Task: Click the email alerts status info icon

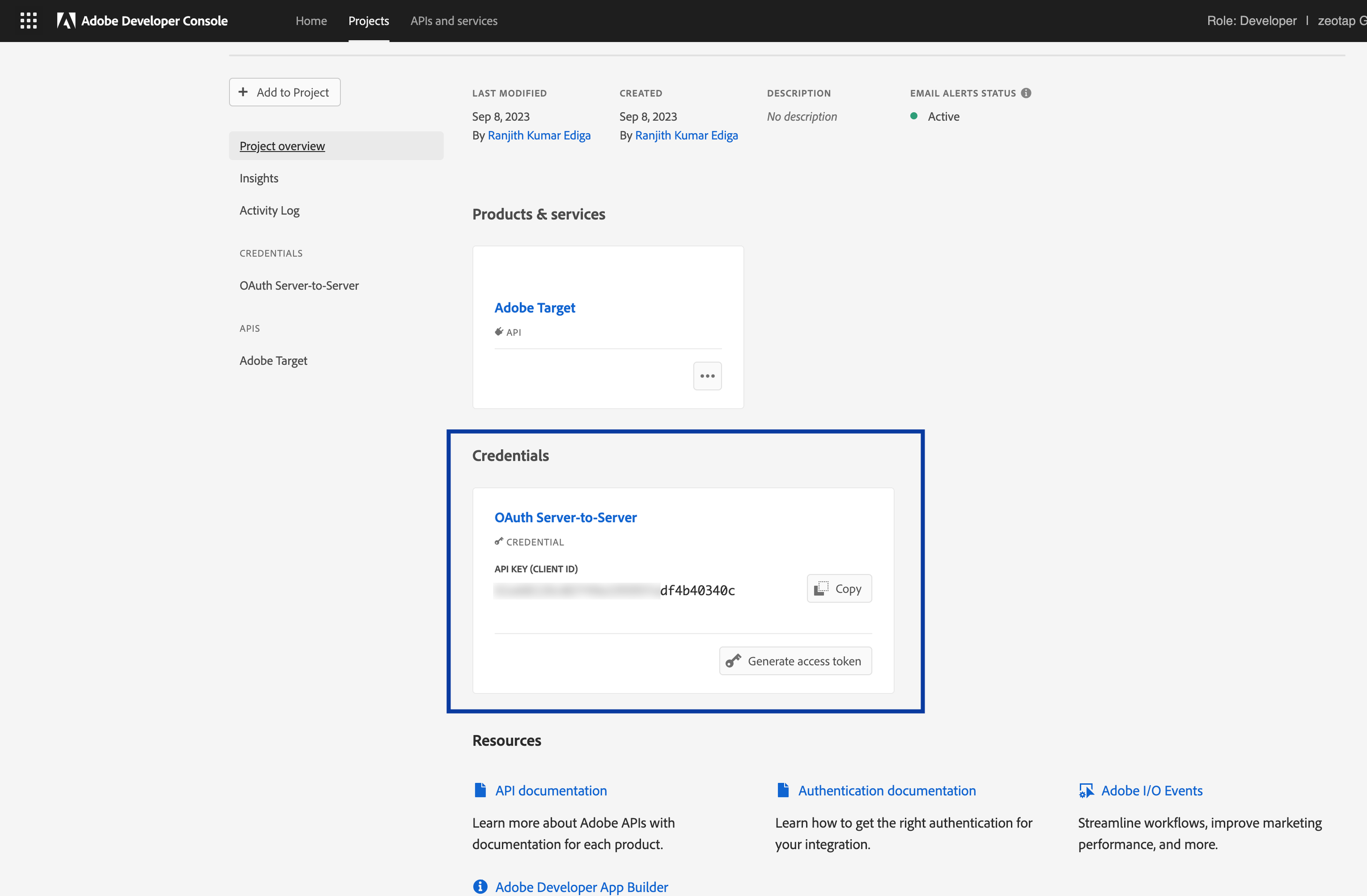Action: click(1026, 93)
